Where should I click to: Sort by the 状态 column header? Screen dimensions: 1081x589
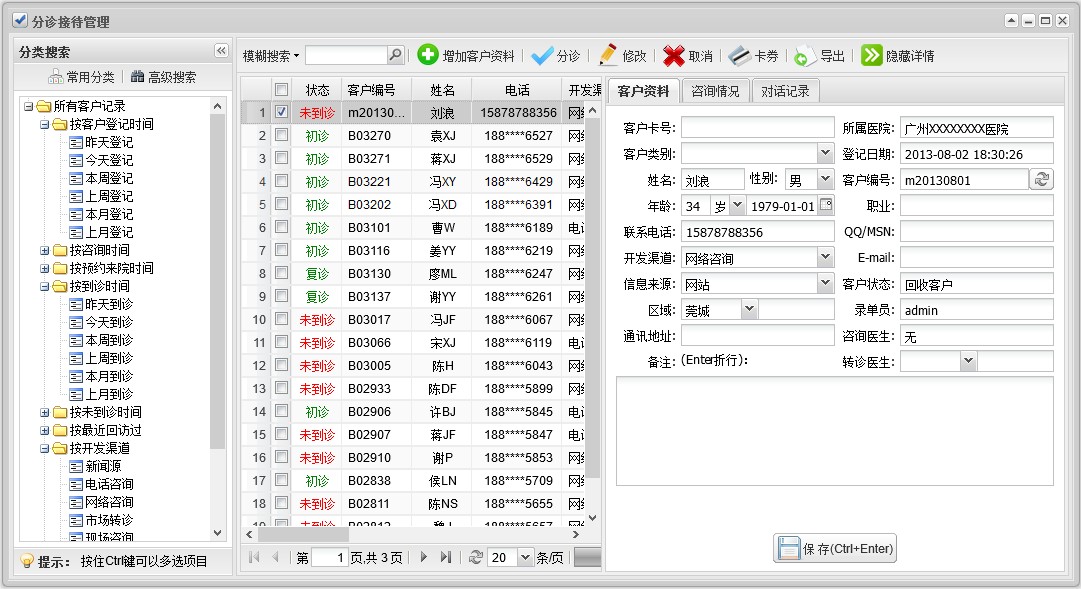point(317,90)
